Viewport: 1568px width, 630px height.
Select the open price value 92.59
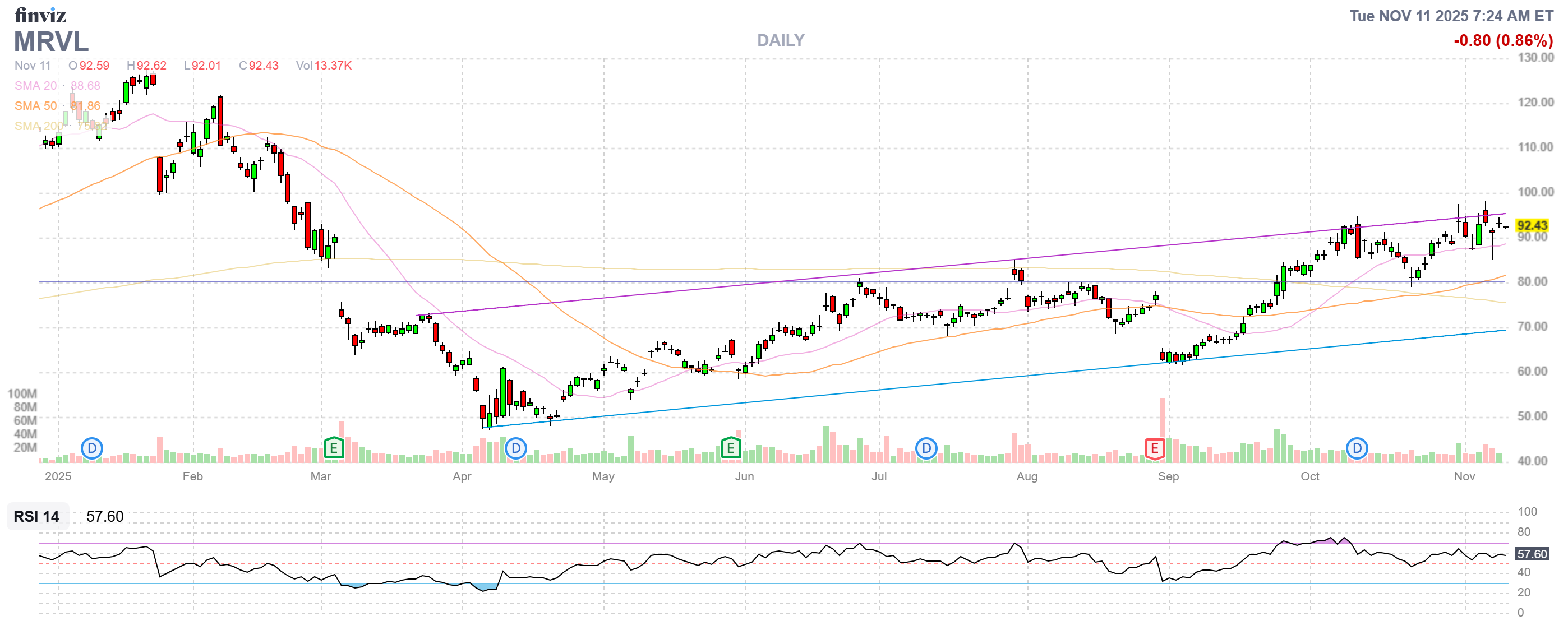tap(94, 66)
